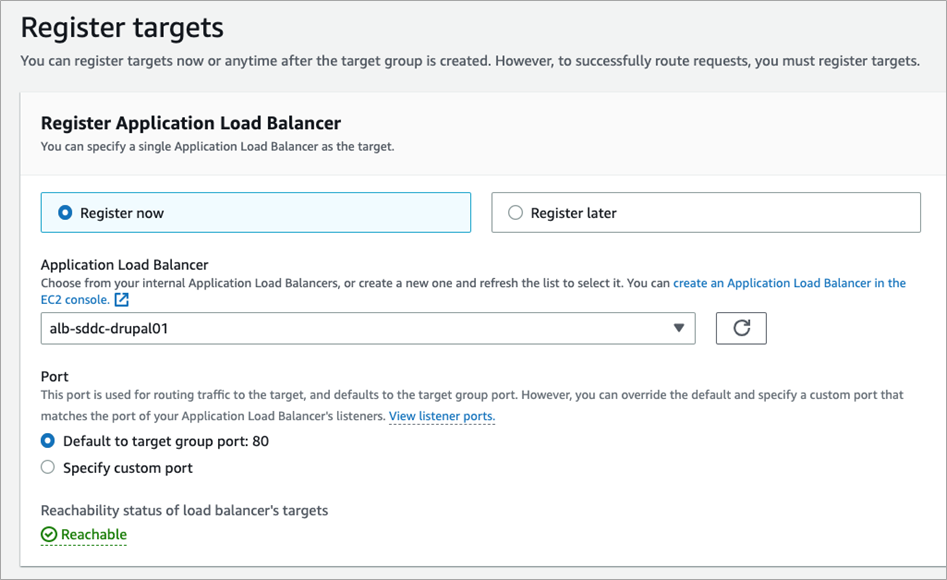
Task: Open the alb-sddc-drupal01 selection box
Action: (360, 328)
